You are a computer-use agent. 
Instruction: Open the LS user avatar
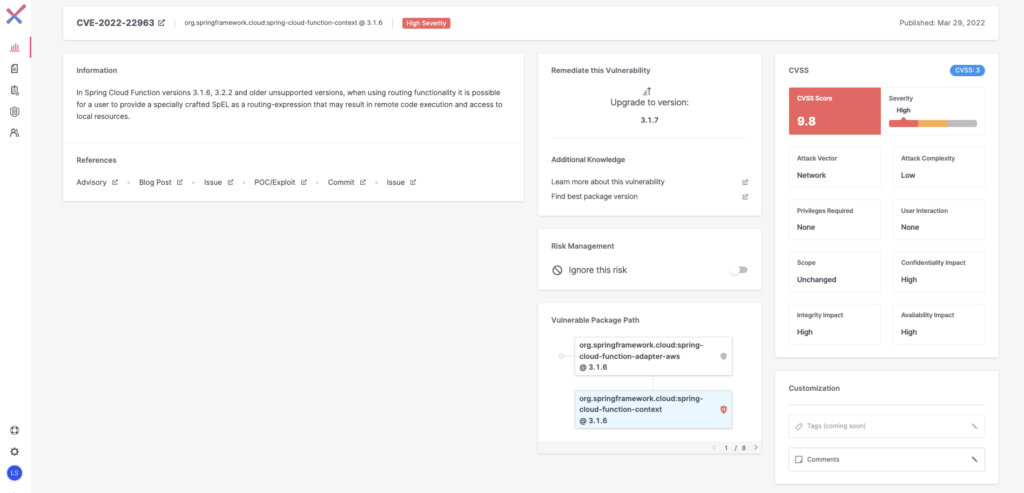tap(14, 472)
